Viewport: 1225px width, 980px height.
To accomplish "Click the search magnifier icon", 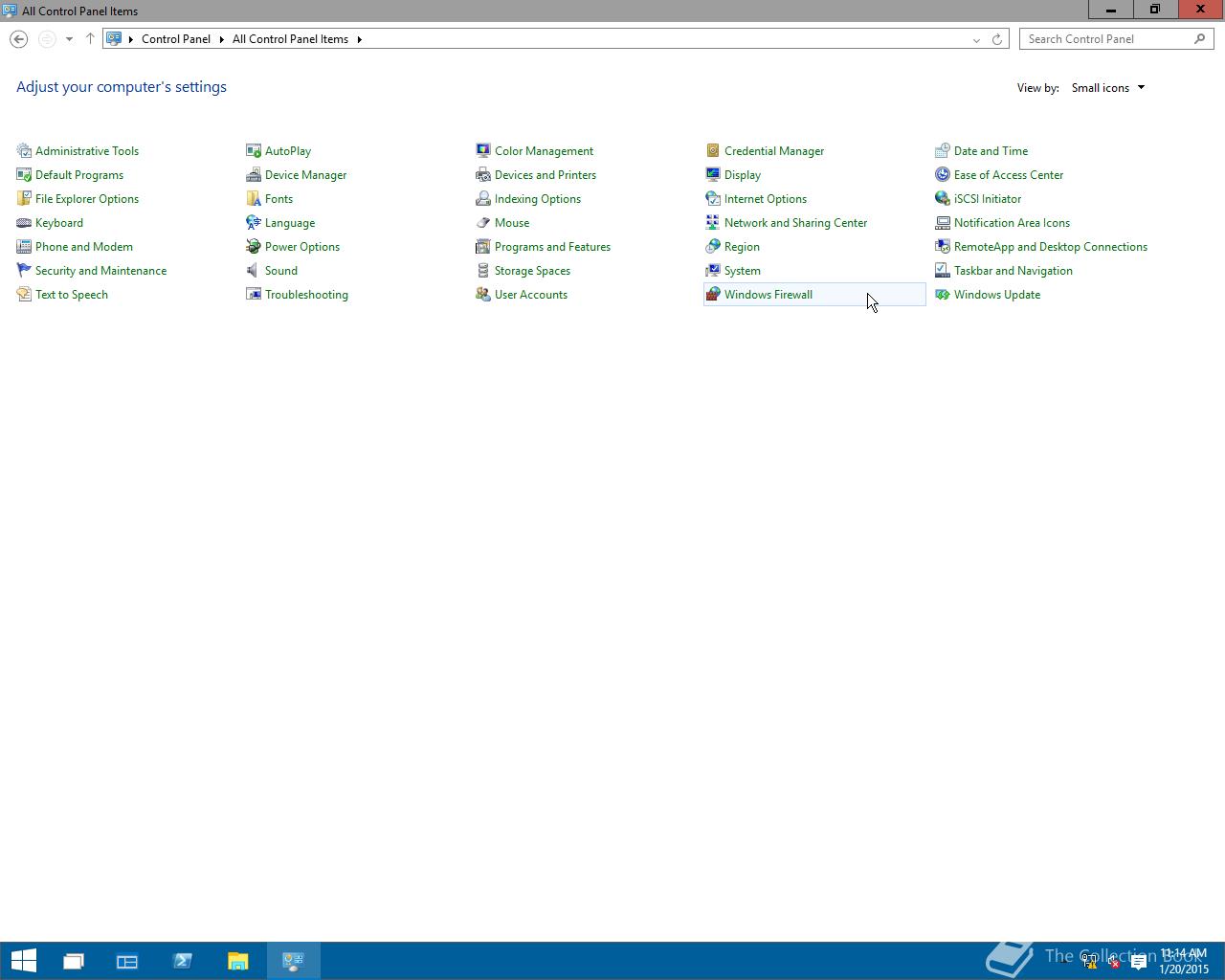I will click(x=1199, y=39).
